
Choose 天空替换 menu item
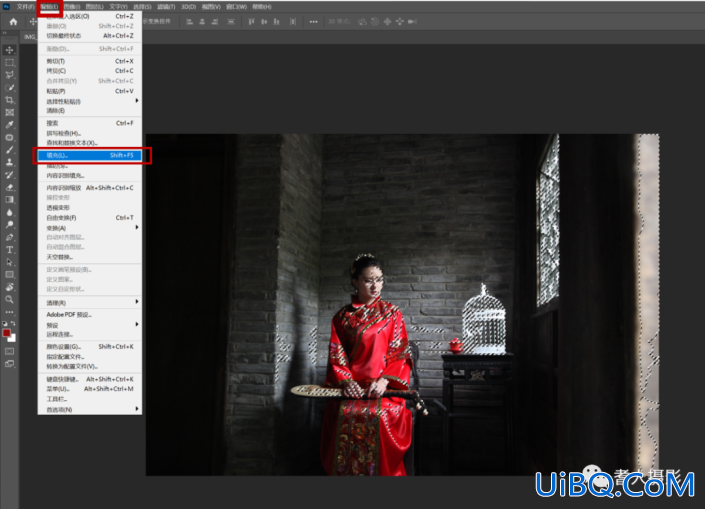tap(89, 257)
